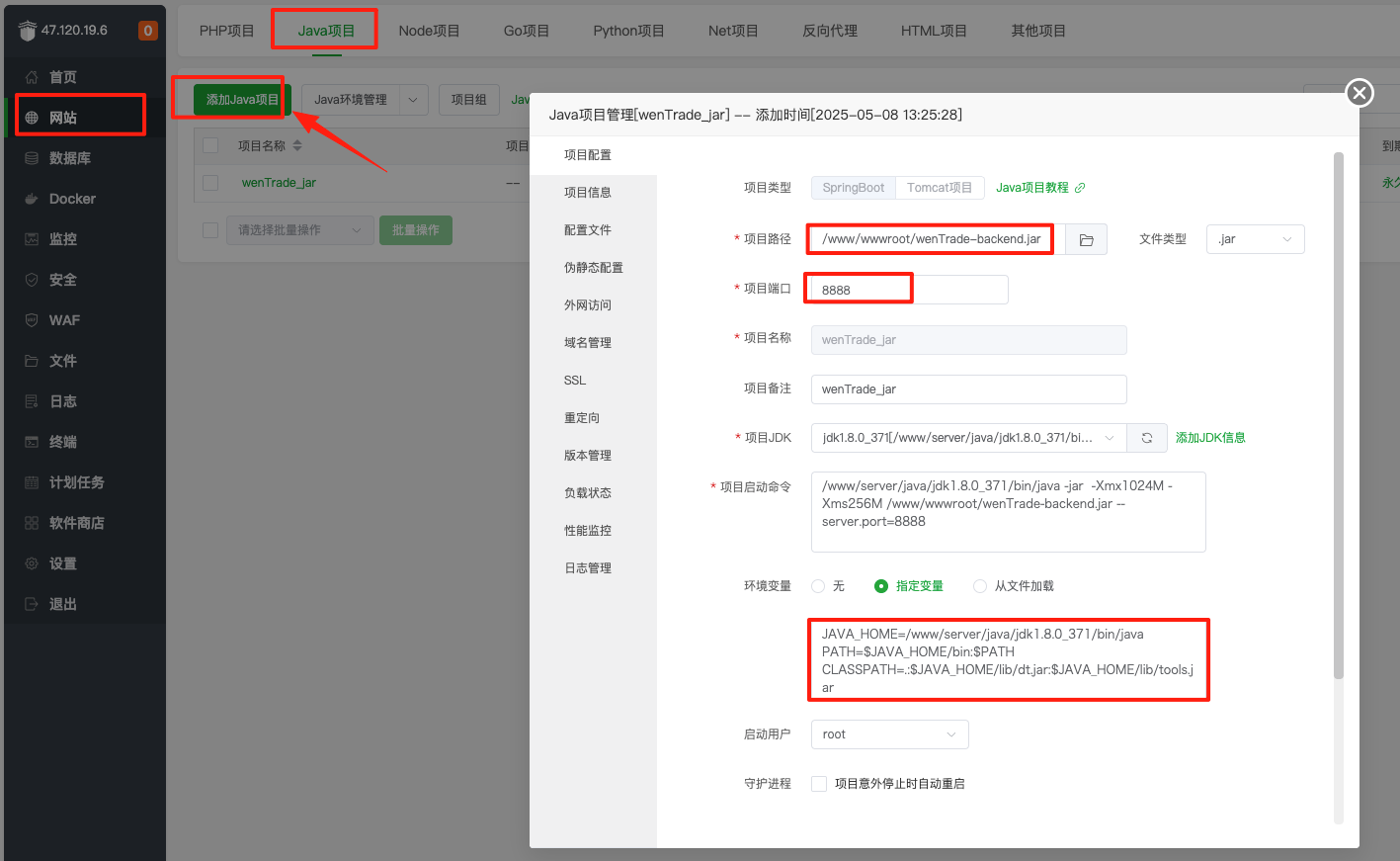
Task: Switch to the Node项目 tab
Action: [430, 31]
